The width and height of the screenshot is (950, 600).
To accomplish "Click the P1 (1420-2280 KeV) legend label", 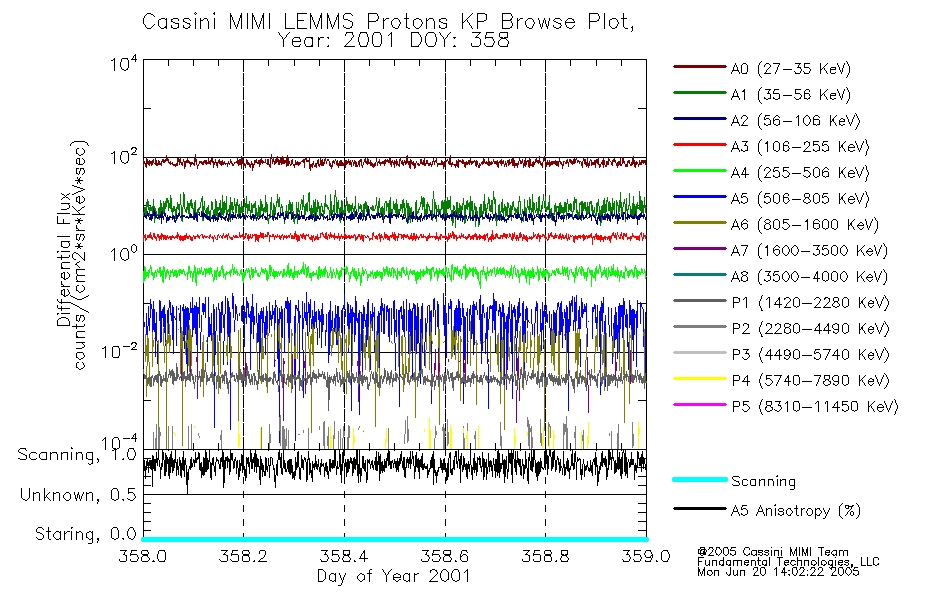I will tap(810, 303).
